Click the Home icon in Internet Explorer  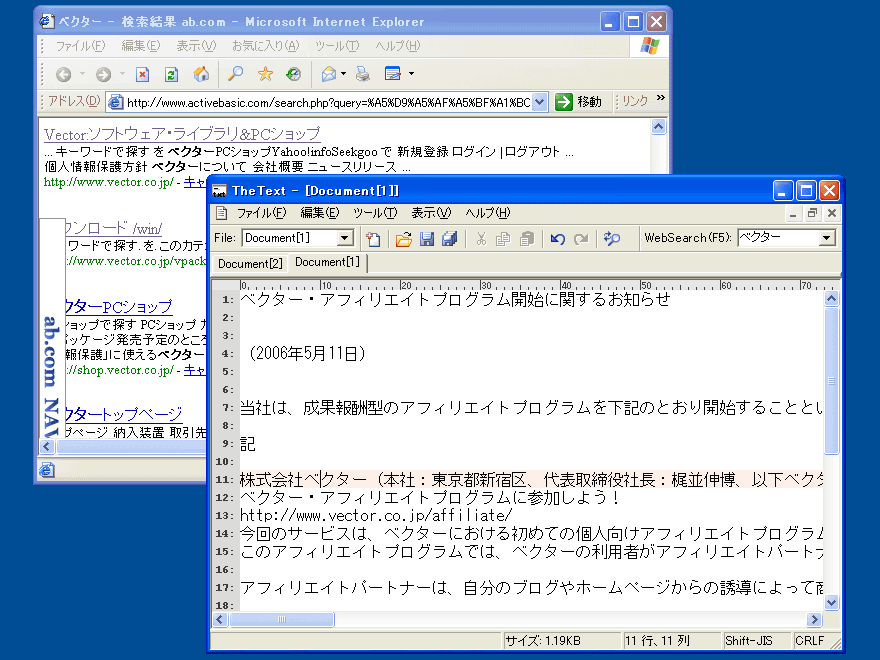click(x=201, y=74)
